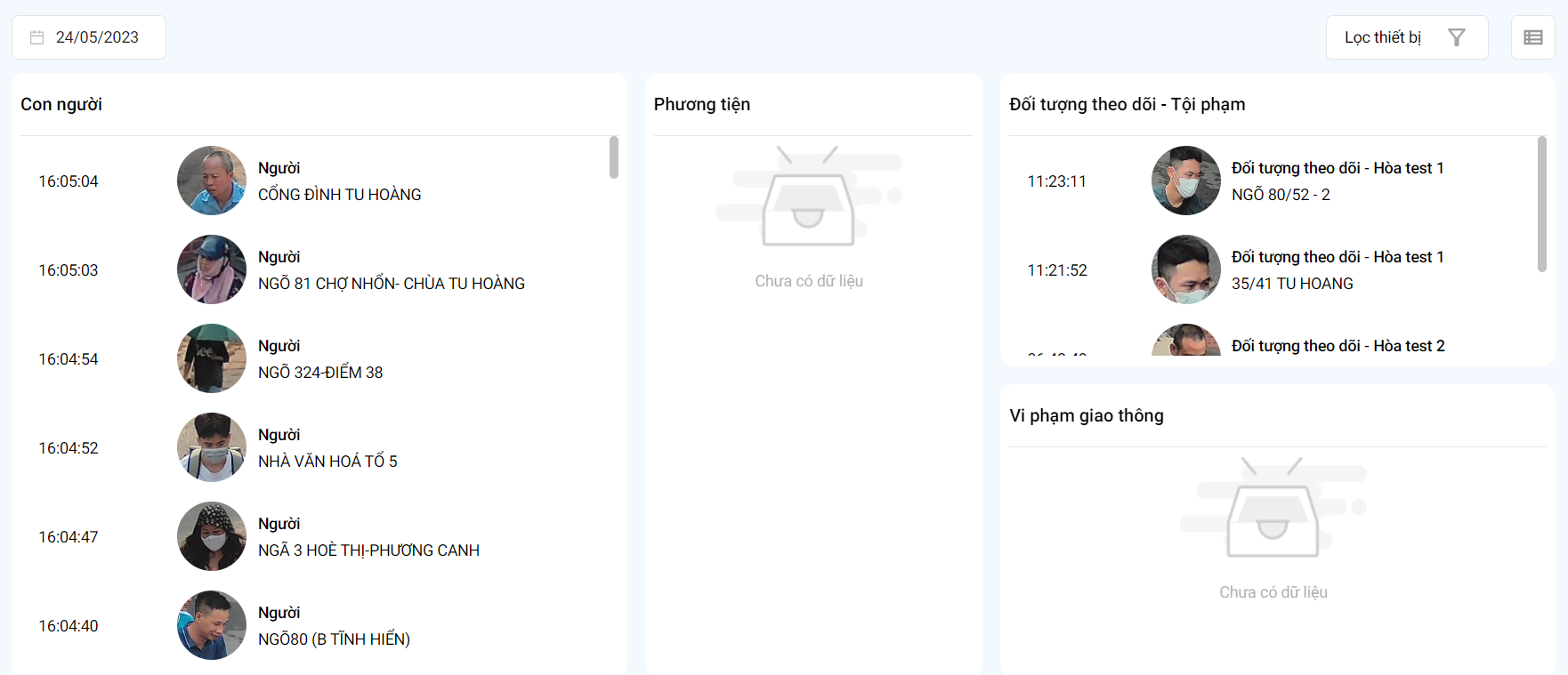
Task: Open thumbnail of person at 16:05:04
Action: coord(212,181)
